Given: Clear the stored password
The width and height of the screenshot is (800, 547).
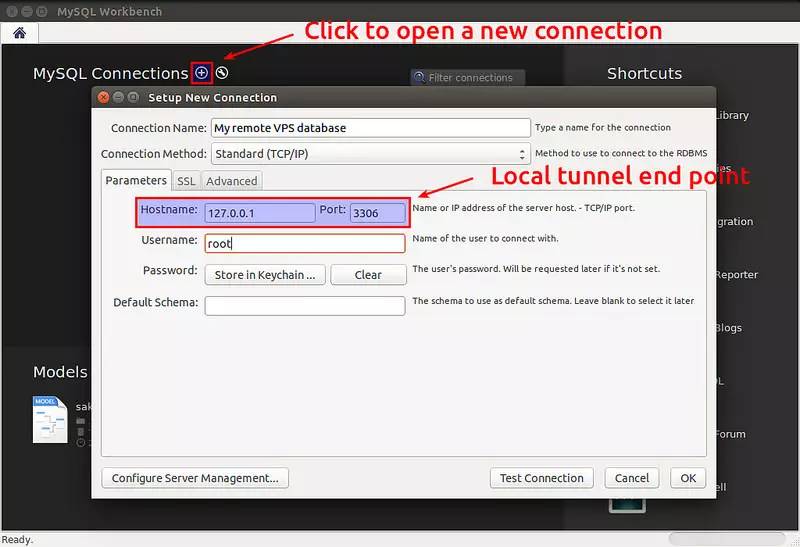Looking at the screenshot, I should [x=368, y=275].
